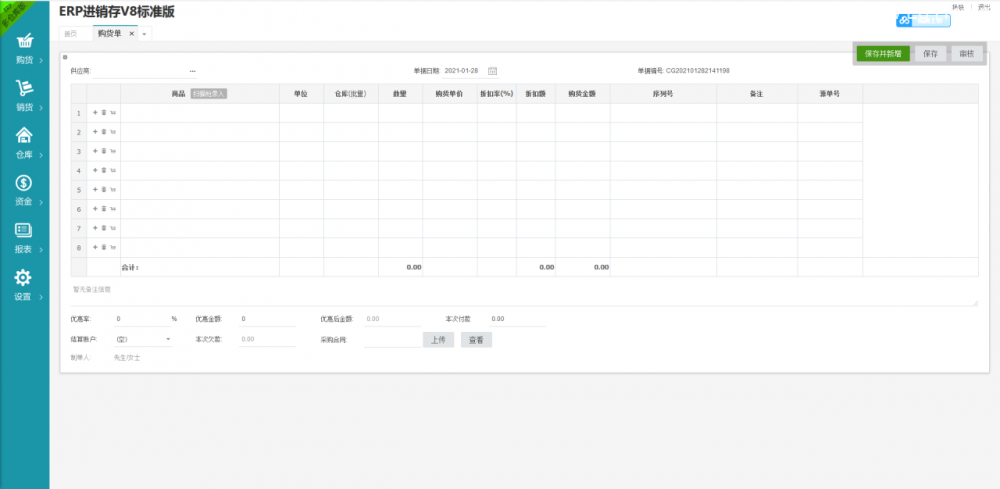Screen dimensions: 1000x489
Task: Click the 源单号 column header
Action: [x=830, y=94]
